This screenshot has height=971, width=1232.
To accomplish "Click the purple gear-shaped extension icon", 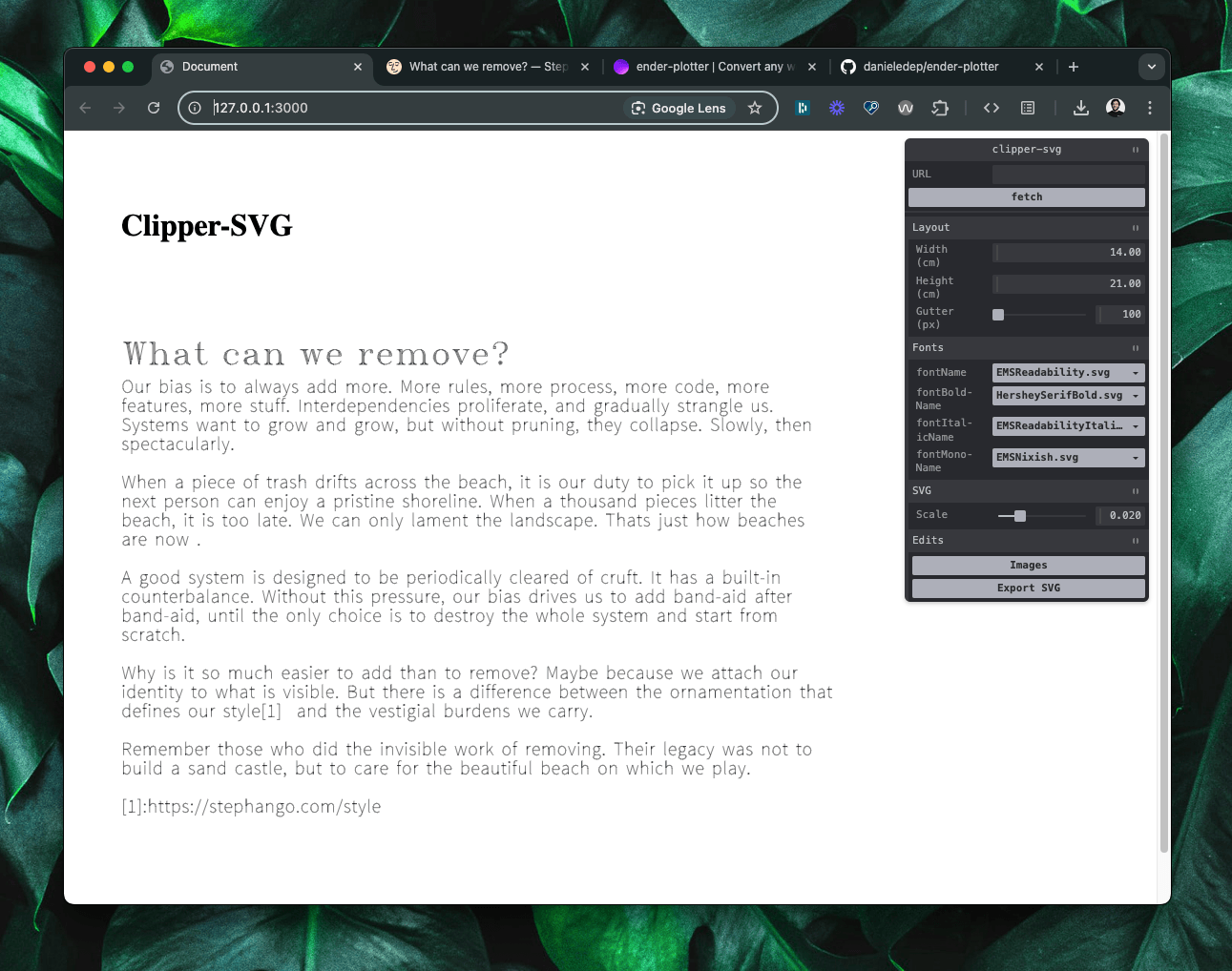I will (x=837, y=108).
